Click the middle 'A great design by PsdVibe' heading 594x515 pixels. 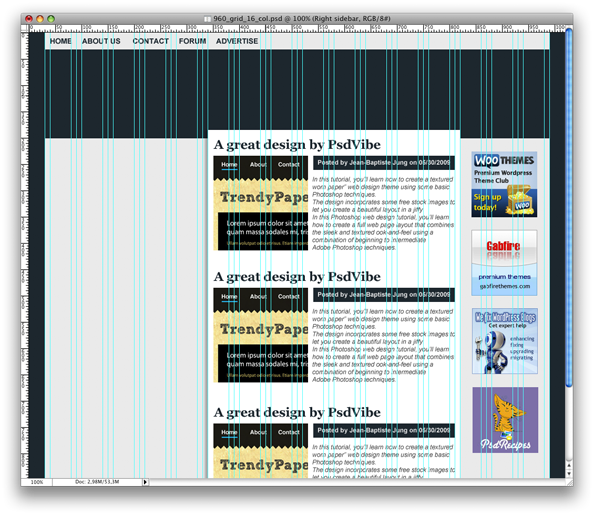coord(297,277)
